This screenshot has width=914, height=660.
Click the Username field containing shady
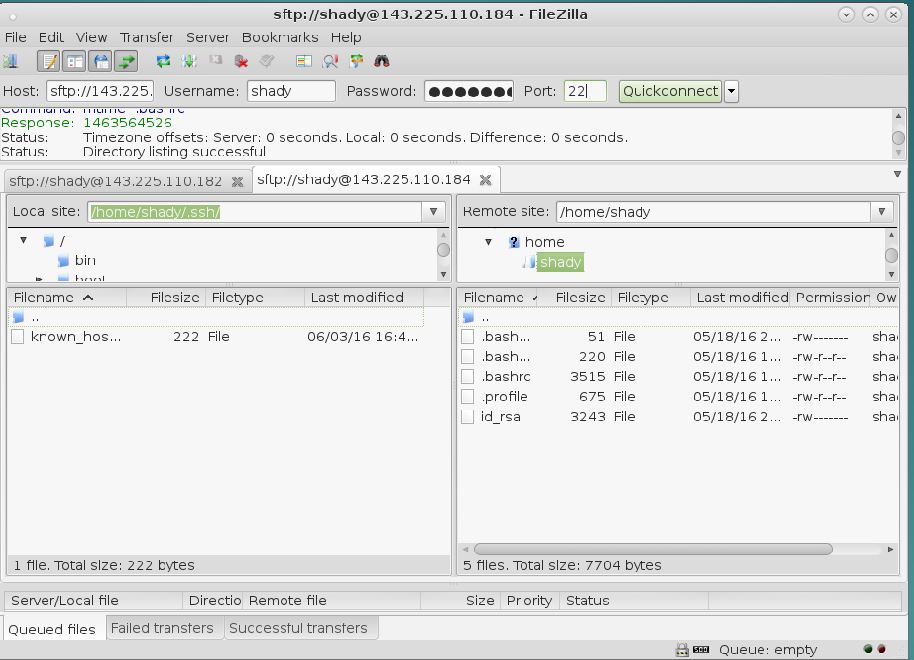pos(291,91)
